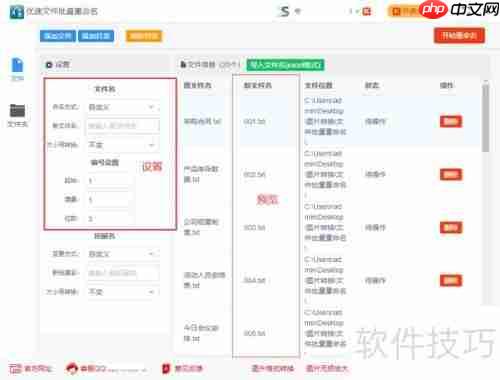Contact support via the QQ avatar icon
500x380 pixels.
point(72,368)
